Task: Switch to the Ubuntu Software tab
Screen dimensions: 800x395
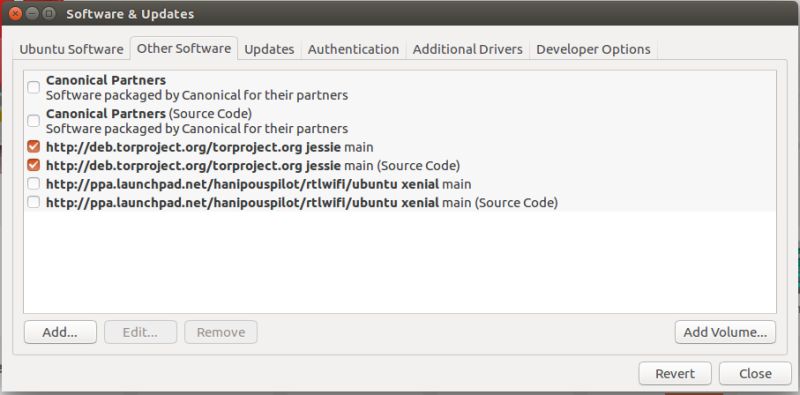Action: point(71,50)
